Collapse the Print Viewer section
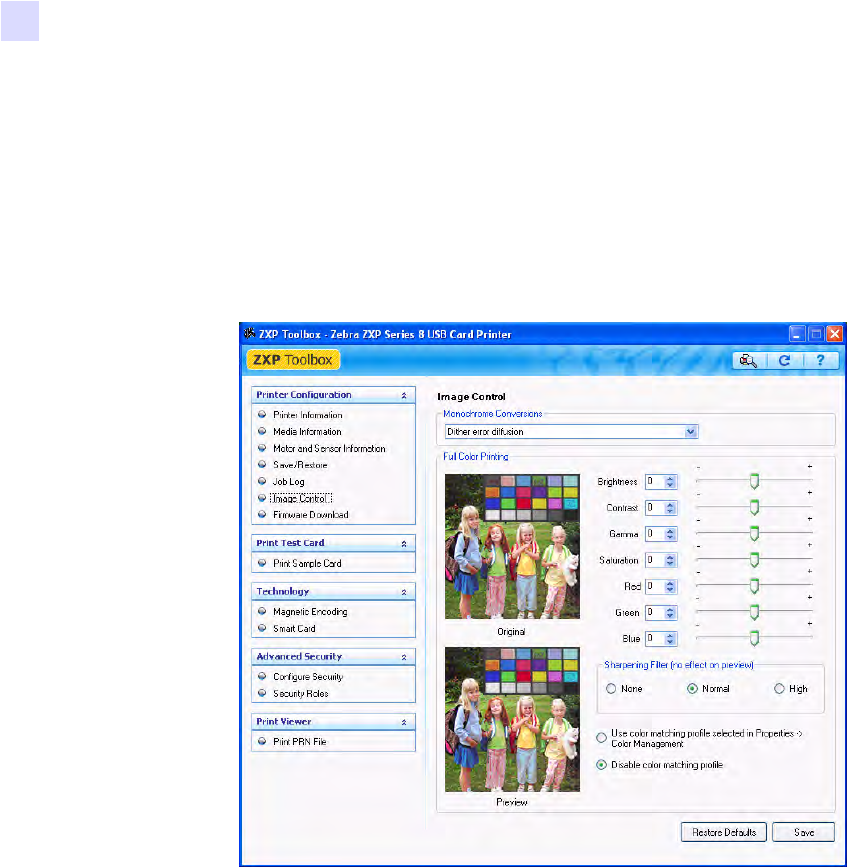Screen dimensions: 847x867 pyautogui.click(x=404, y=722)
